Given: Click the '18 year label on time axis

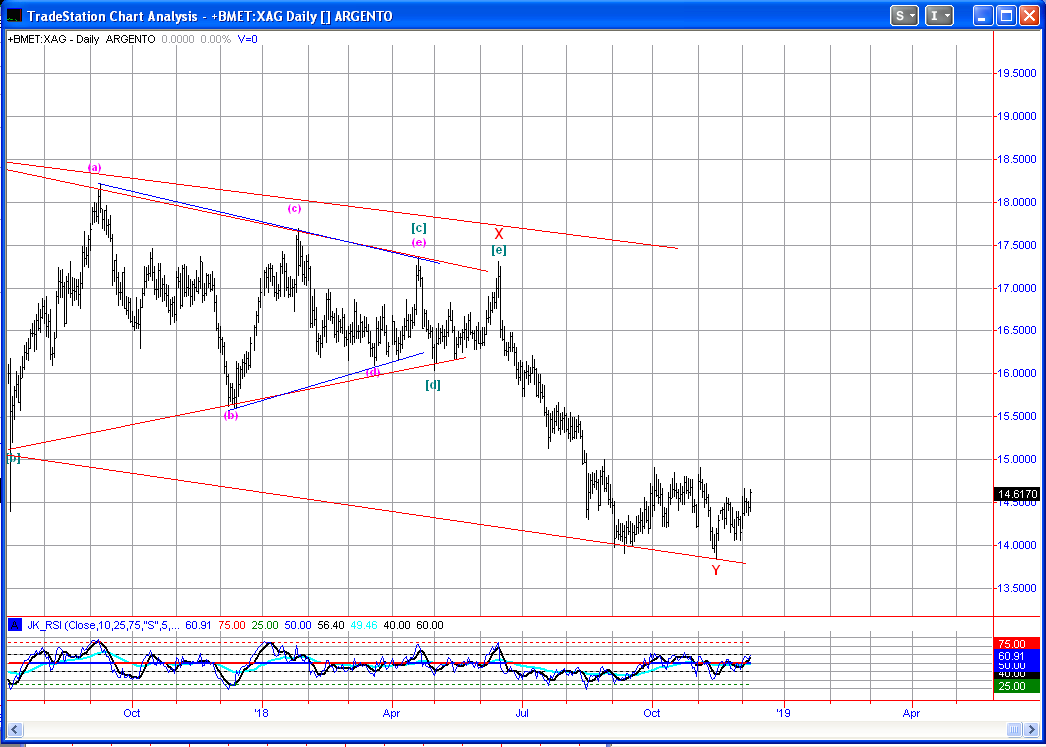Looking at the screenshot, I should tap(262, 713).
